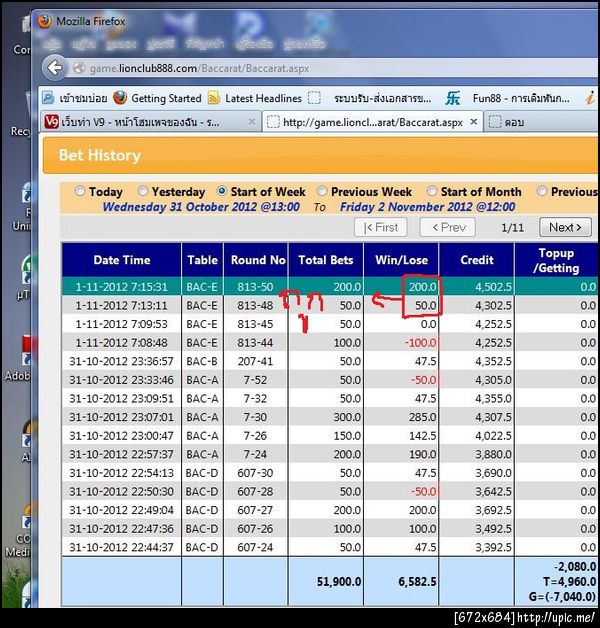Open the Latest Headlines feed bookmark
This screenshot has height=628, width=600.
255,98
